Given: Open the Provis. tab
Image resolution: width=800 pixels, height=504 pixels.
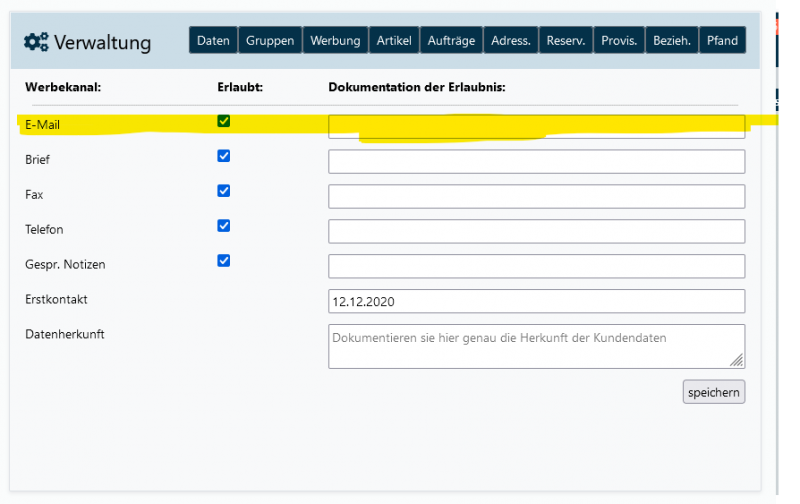Looking at the screenshot, I should 619,41.
